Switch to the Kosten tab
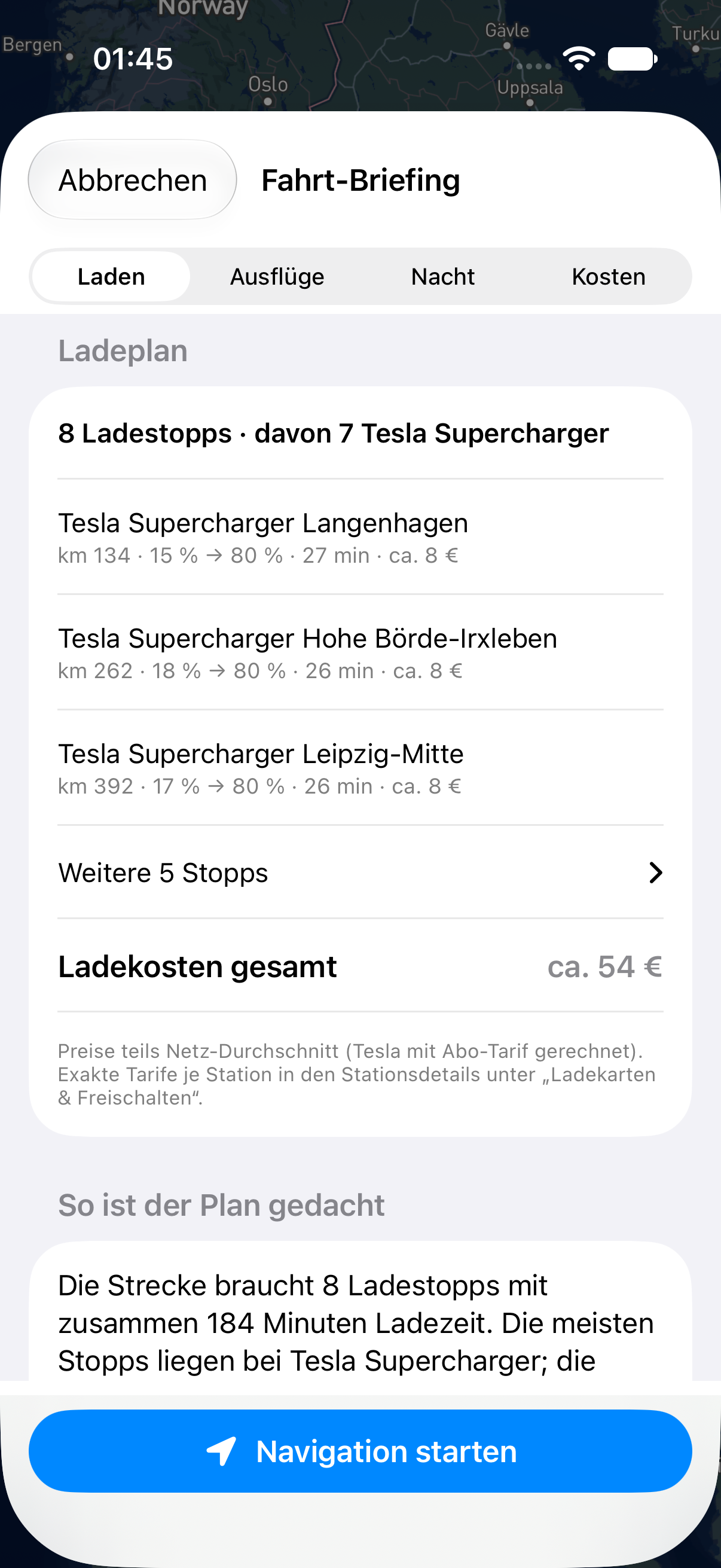The height and width of the screenshot is (1568, 721). (609, 276)
